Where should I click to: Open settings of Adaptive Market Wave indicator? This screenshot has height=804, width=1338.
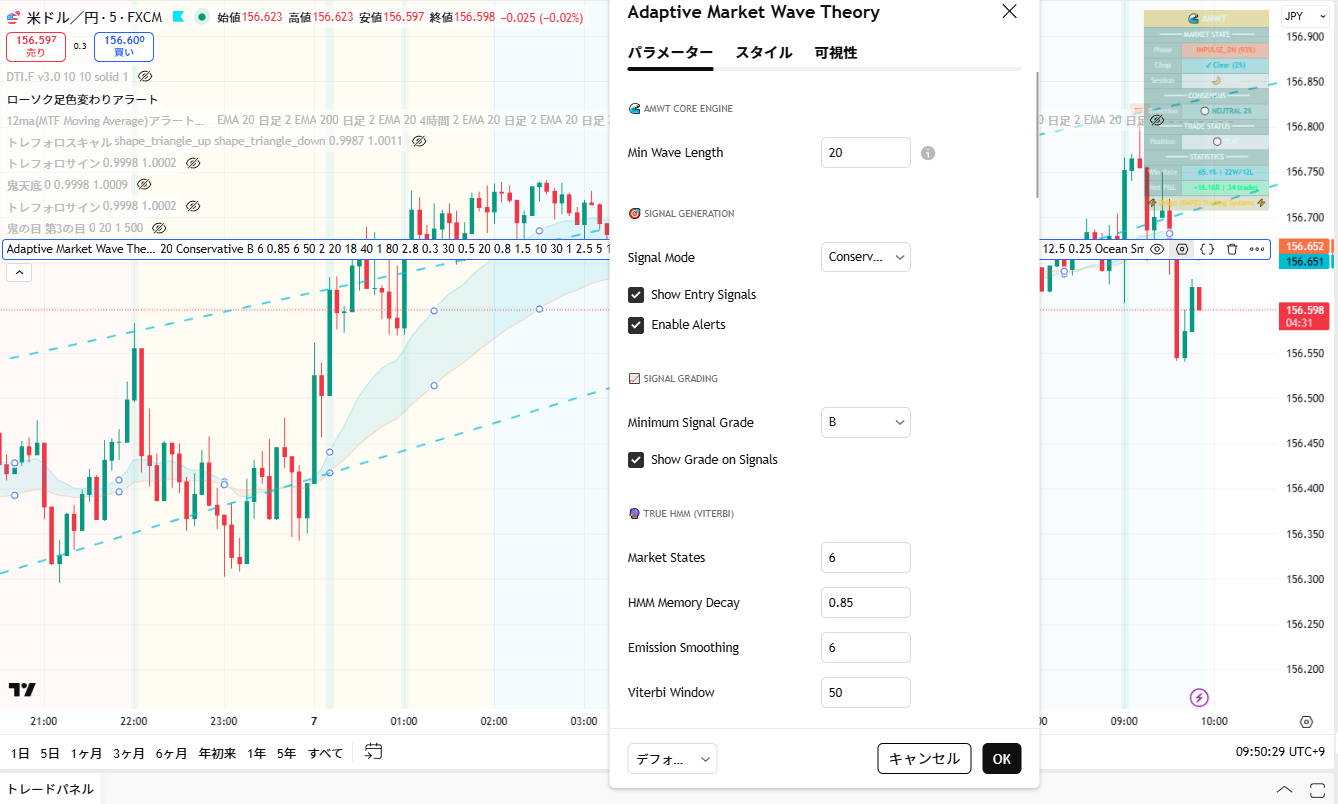pos(1182,249)
